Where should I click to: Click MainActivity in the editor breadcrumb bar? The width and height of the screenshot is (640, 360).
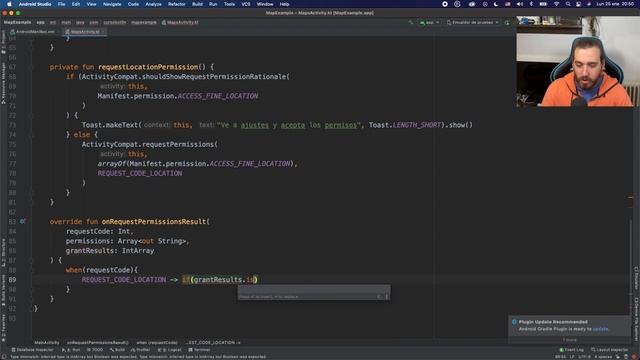click(47, 342)
